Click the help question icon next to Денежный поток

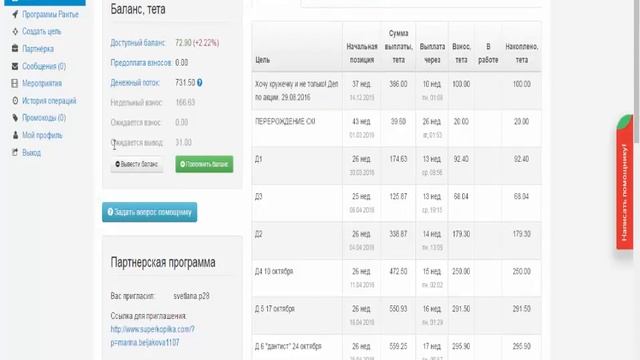pyautogui.click(x=200, y=82)
